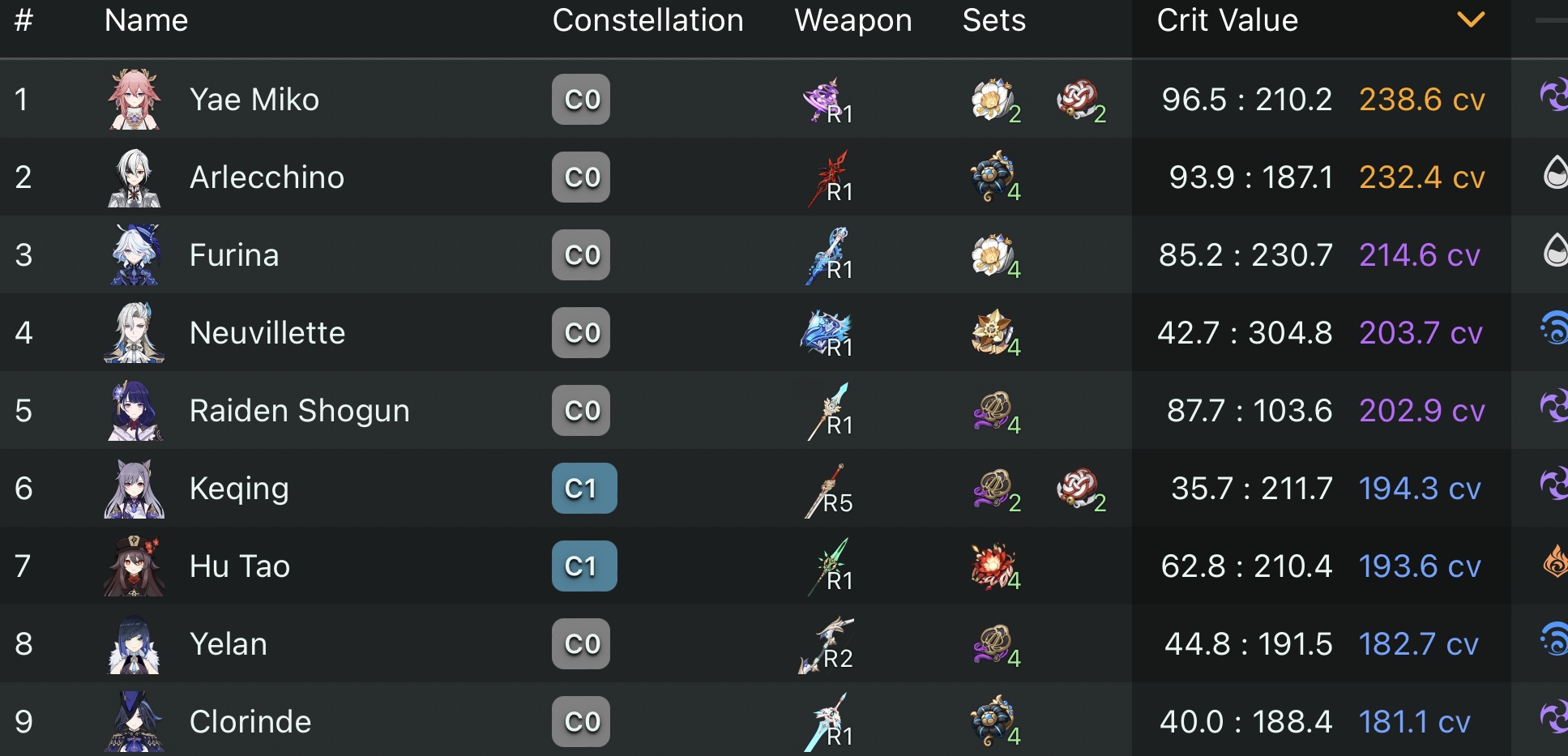Viewport: 1568px width, 756px height.
Task: Sort table by Constellation column header
Action: (647, 20)
